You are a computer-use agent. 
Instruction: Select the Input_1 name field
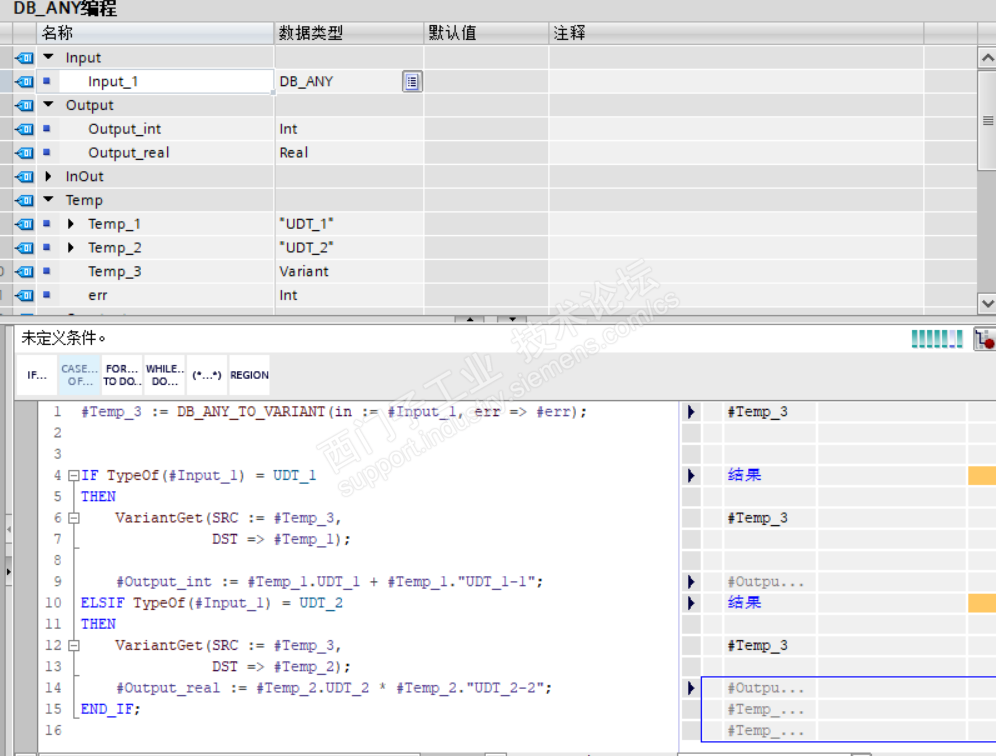(166, 81)
